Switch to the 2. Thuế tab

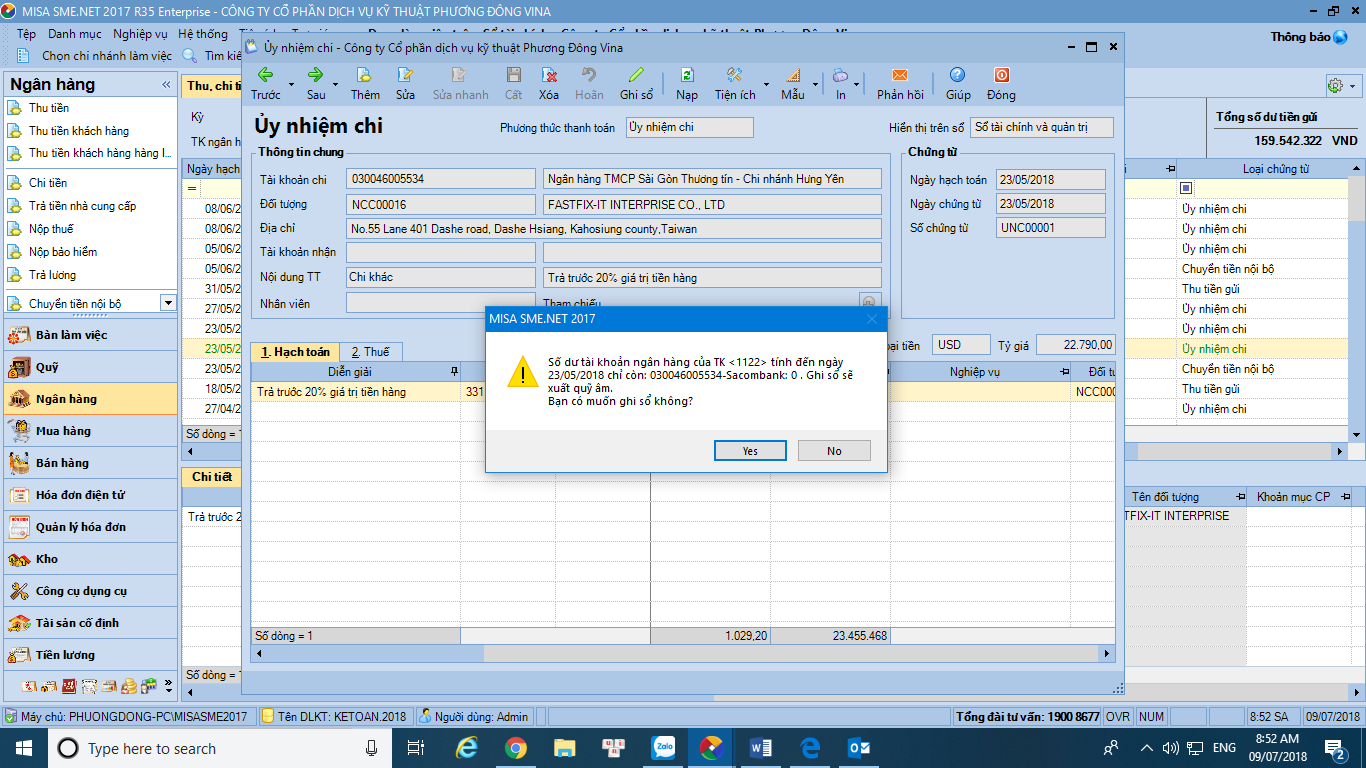pos(370,352)
